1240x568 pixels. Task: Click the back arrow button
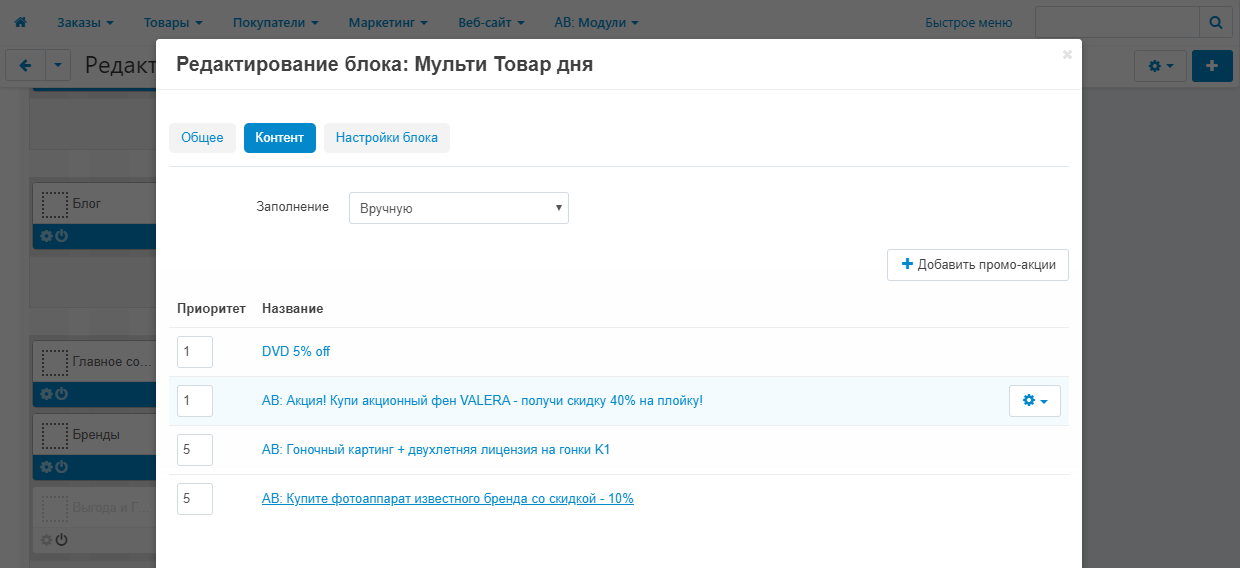[x=25, y=66]
